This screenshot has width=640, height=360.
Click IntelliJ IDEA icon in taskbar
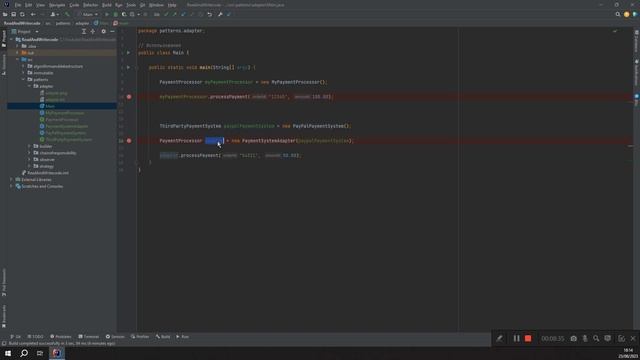pos(57,353)
